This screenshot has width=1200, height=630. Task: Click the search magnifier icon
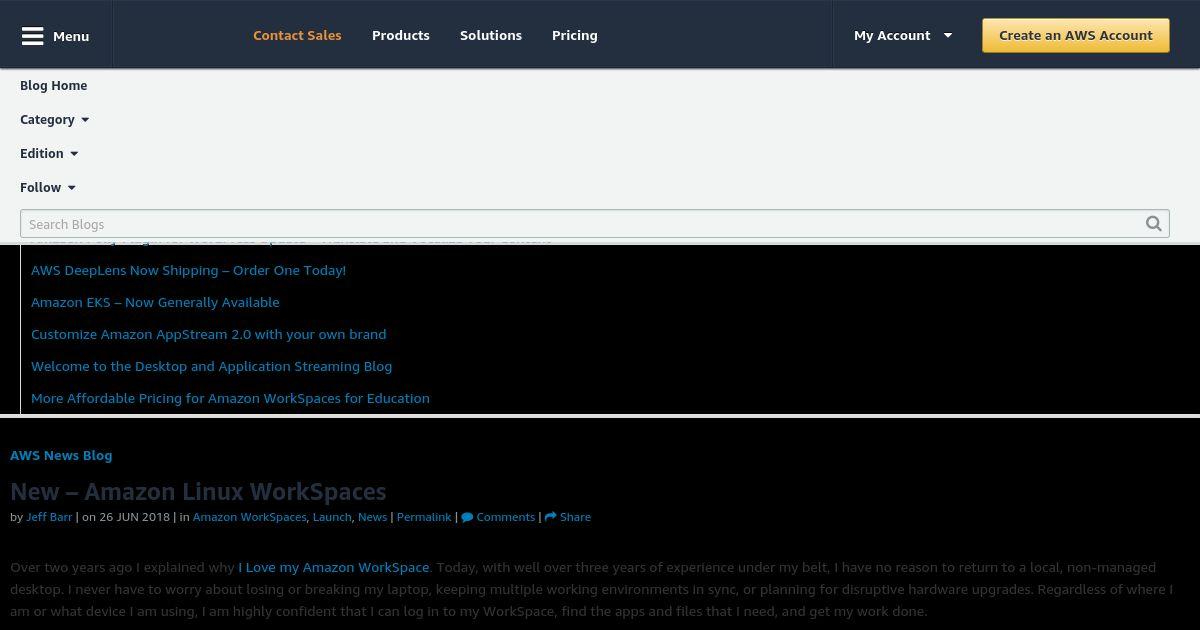1153,224
